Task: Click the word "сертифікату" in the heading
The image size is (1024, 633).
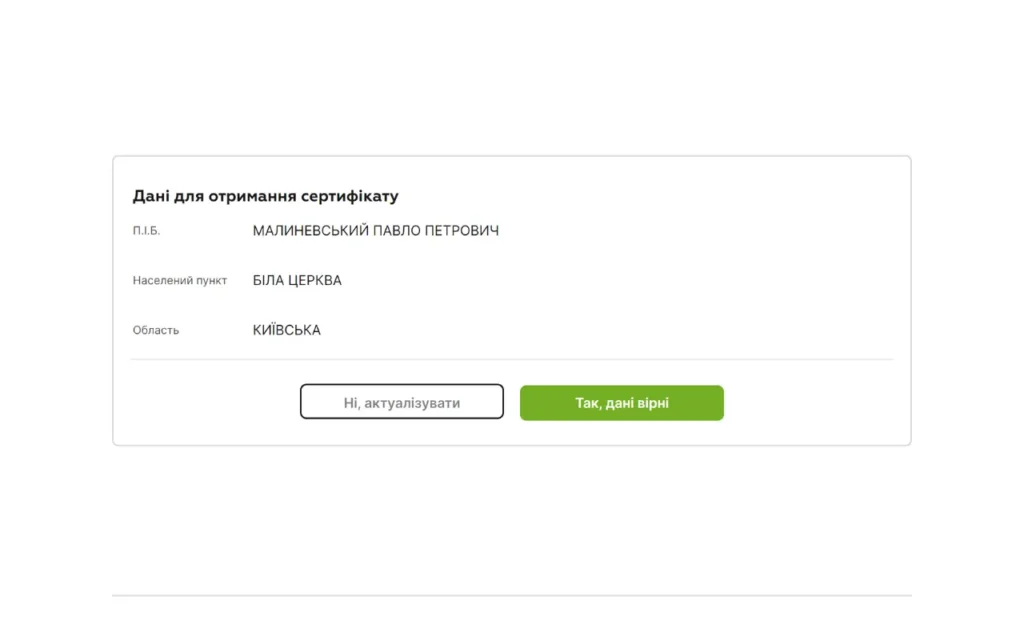Action: click(354, 196)
